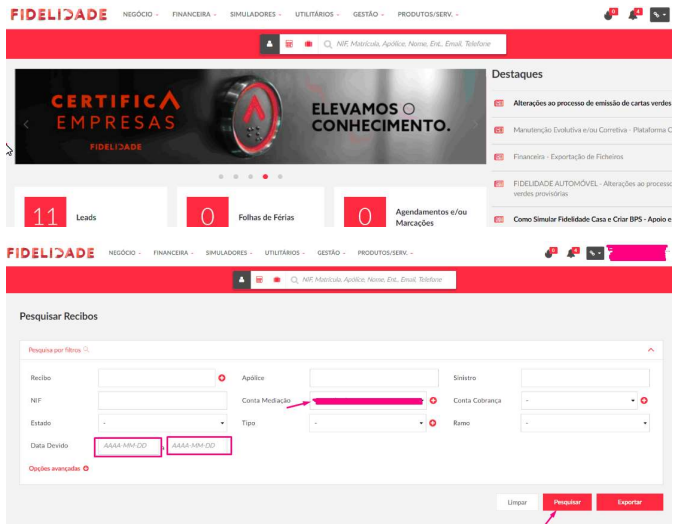
Task: Open the user tools dropdown on the home page
Action: click(x=659, y=15)
